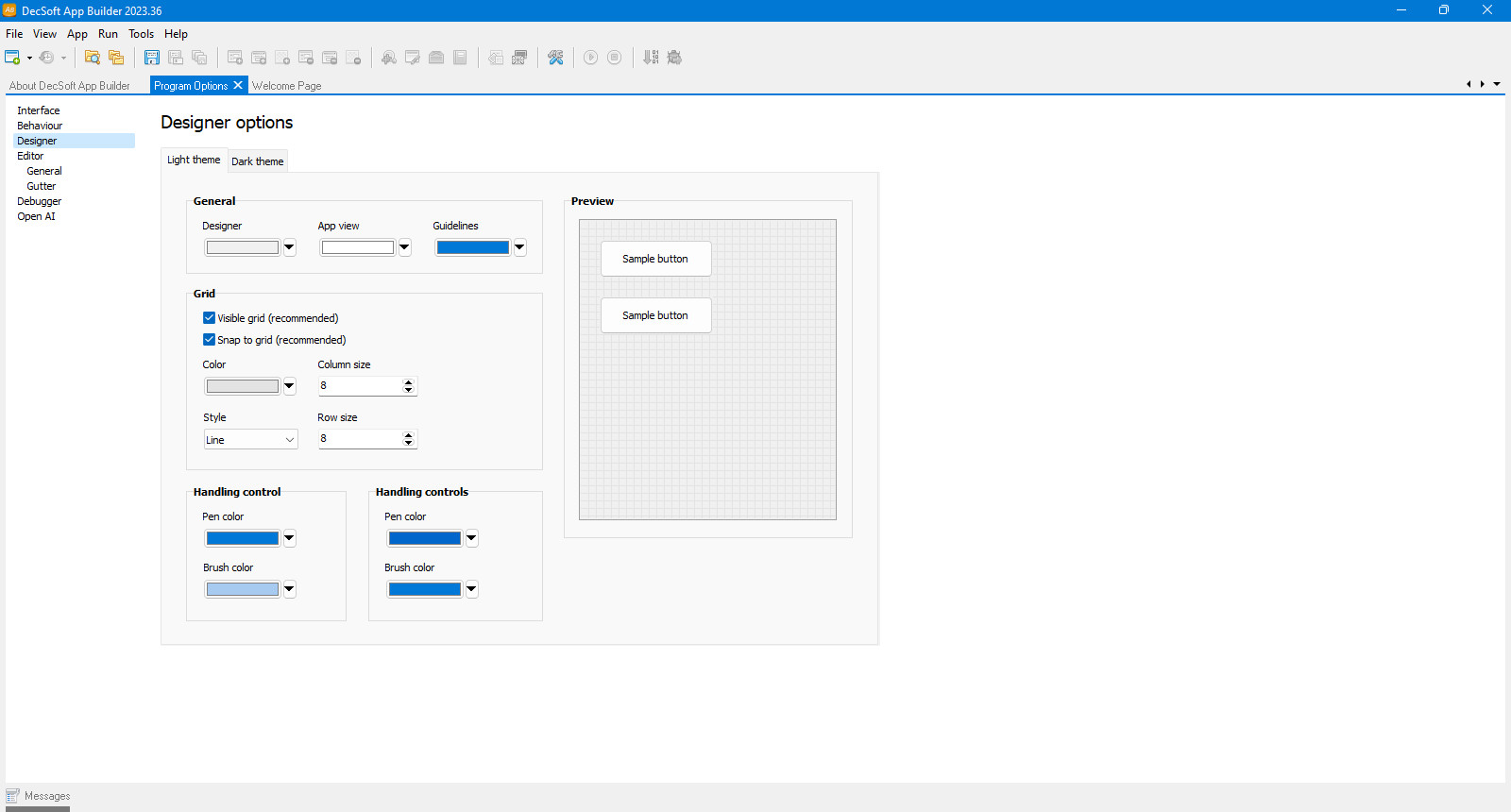Select Editor in options list
The width and height of the screenshot is (1511, 812).
30,156
